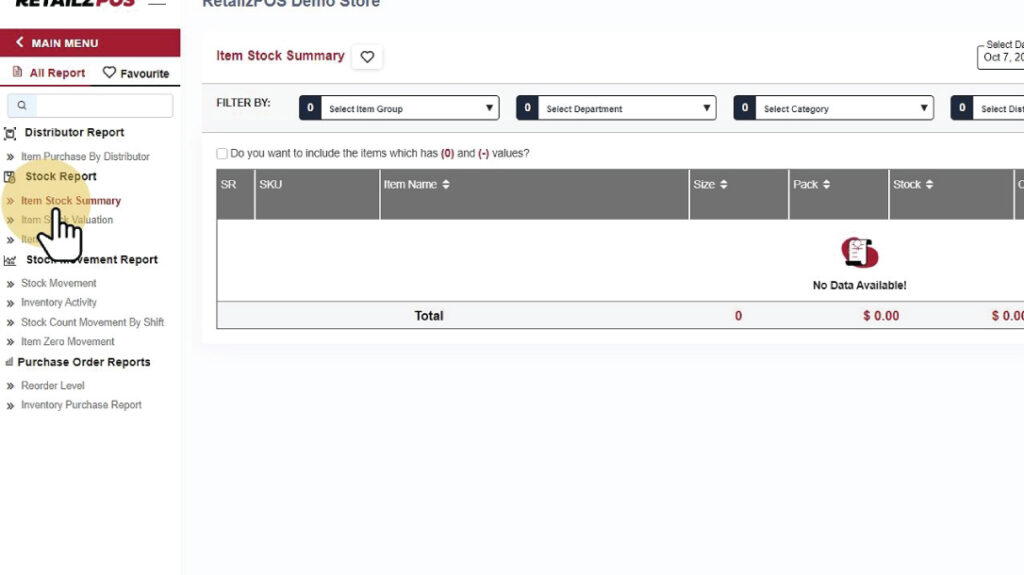Enable including items with zero and negative values
This screenshot has height=575, width=1024.
[x=222, y=154]
